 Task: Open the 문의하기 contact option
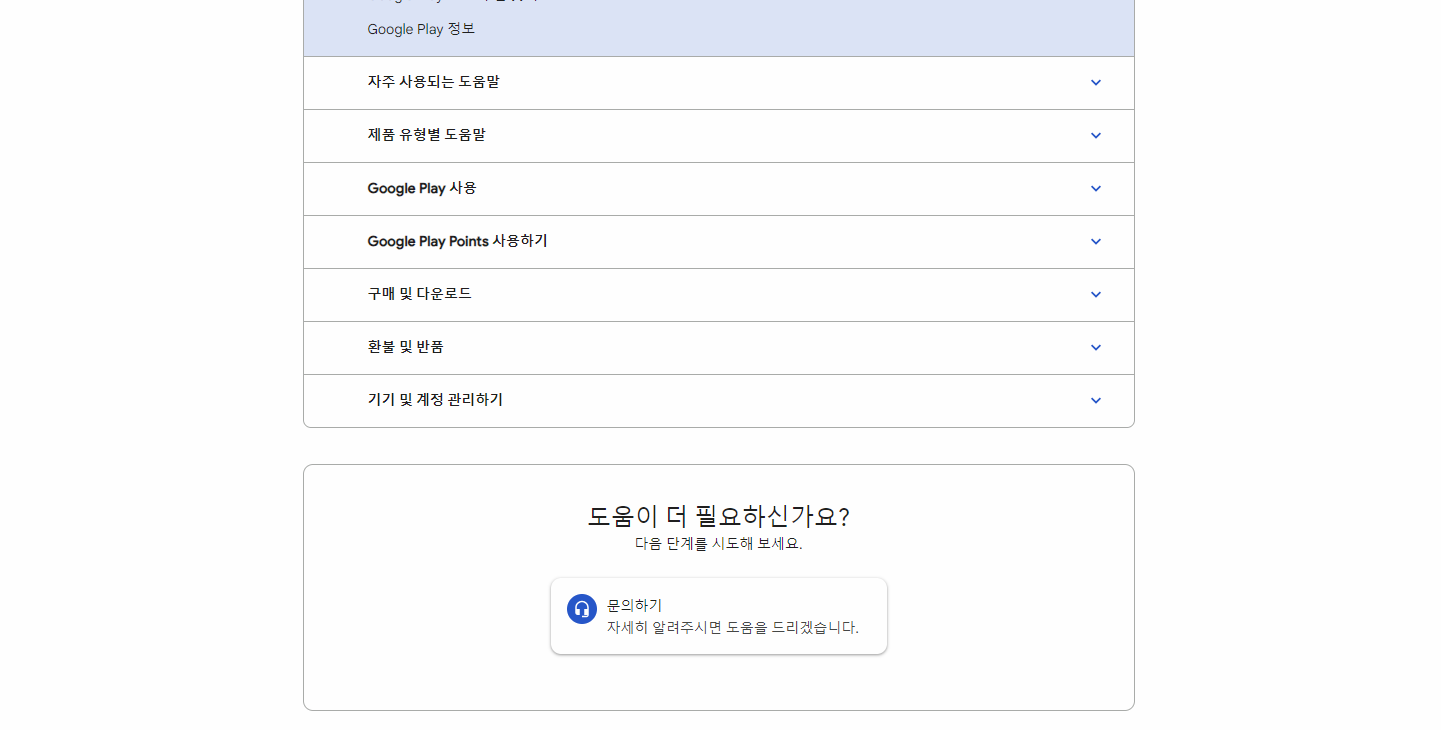(718, 615)
